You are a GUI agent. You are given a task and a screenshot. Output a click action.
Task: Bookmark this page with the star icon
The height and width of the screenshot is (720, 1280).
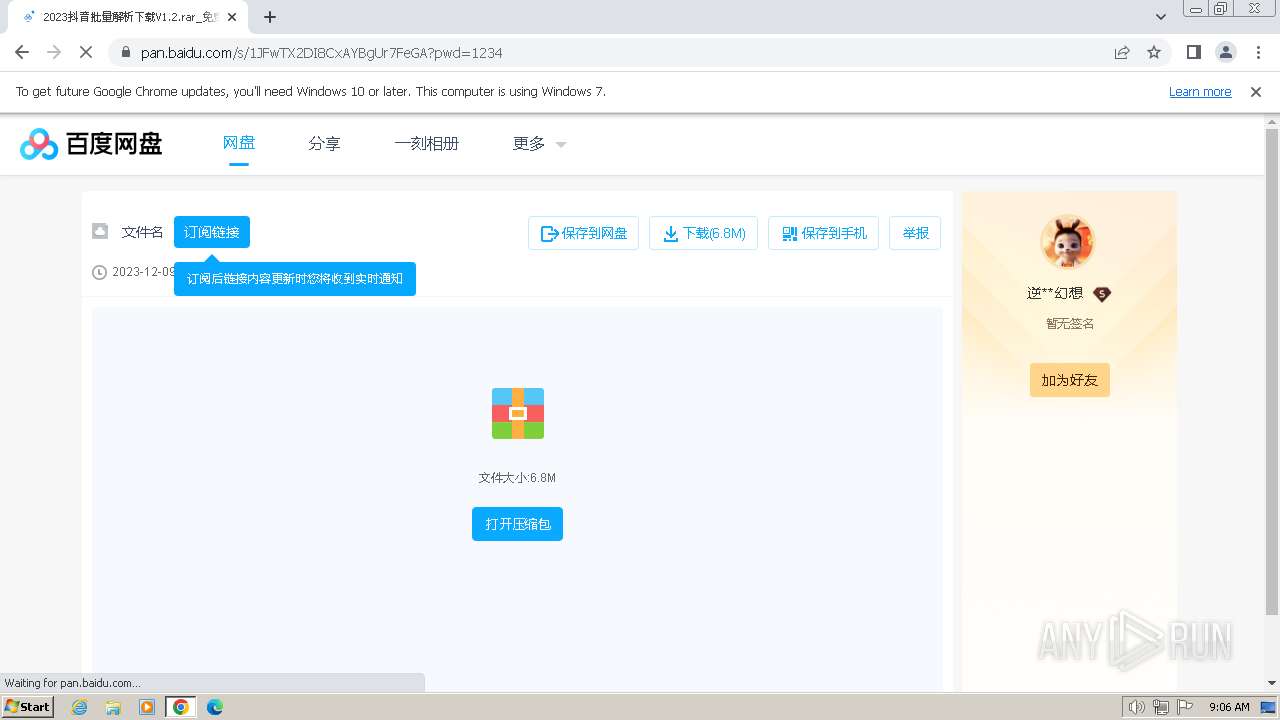(x=1154, y=52)
